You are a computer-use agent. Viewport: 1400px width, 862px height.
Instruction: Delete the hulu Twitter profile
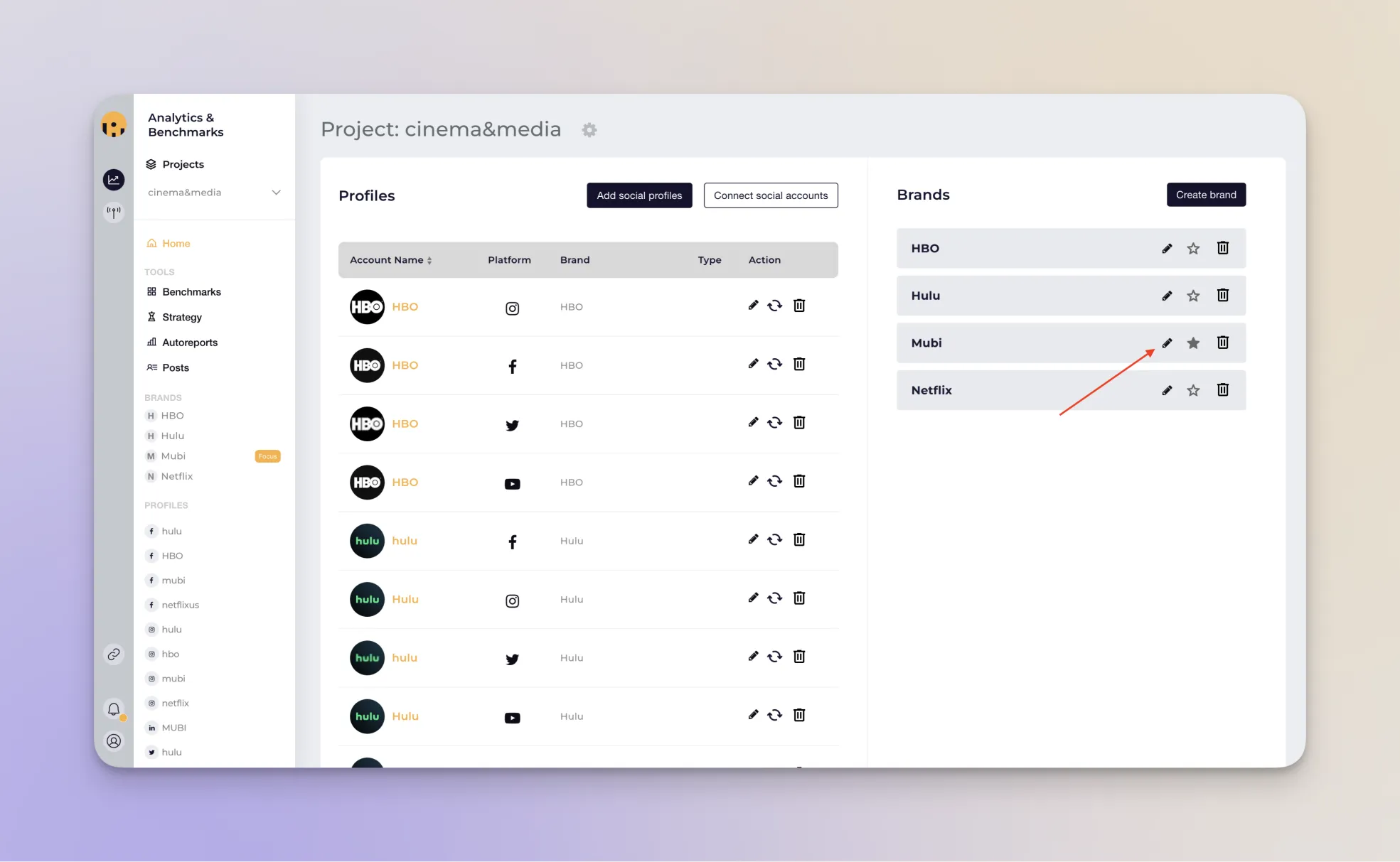pyautogui.click(x=799, y=657)
